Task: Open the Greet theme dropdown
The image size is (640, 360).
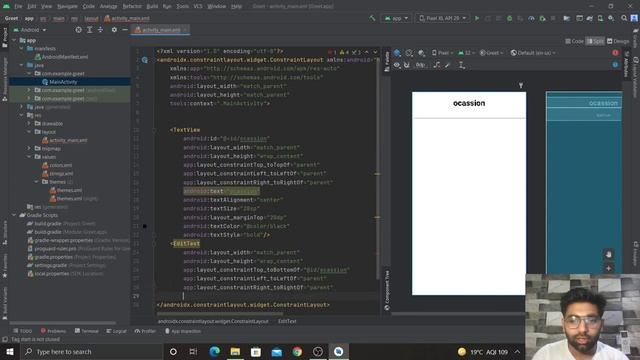Action: (x=491, y=53)
